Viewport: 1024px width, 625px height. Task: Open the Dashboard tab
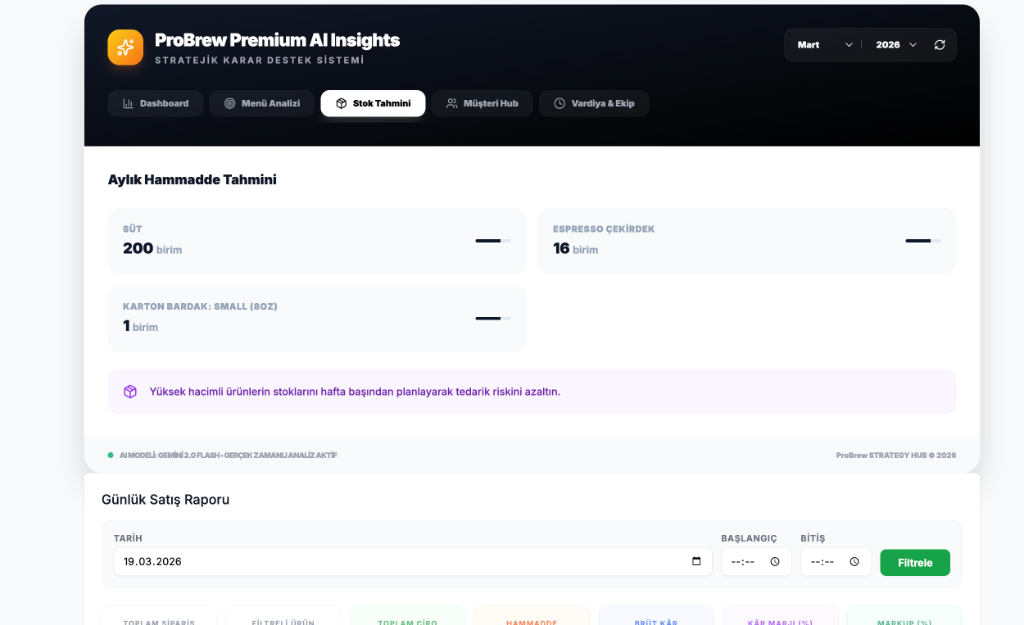(155, 104)
